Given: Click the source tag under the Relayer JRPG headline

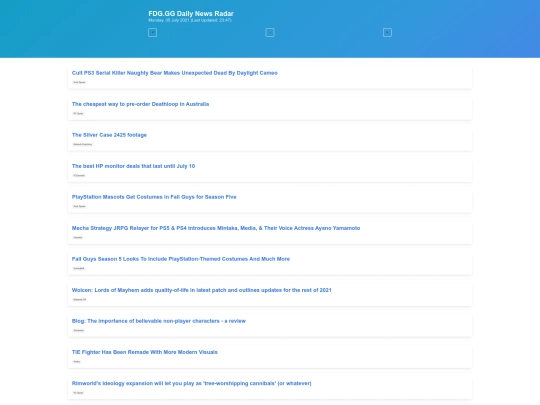Looking at the screenshot, I should coord(78,237).
